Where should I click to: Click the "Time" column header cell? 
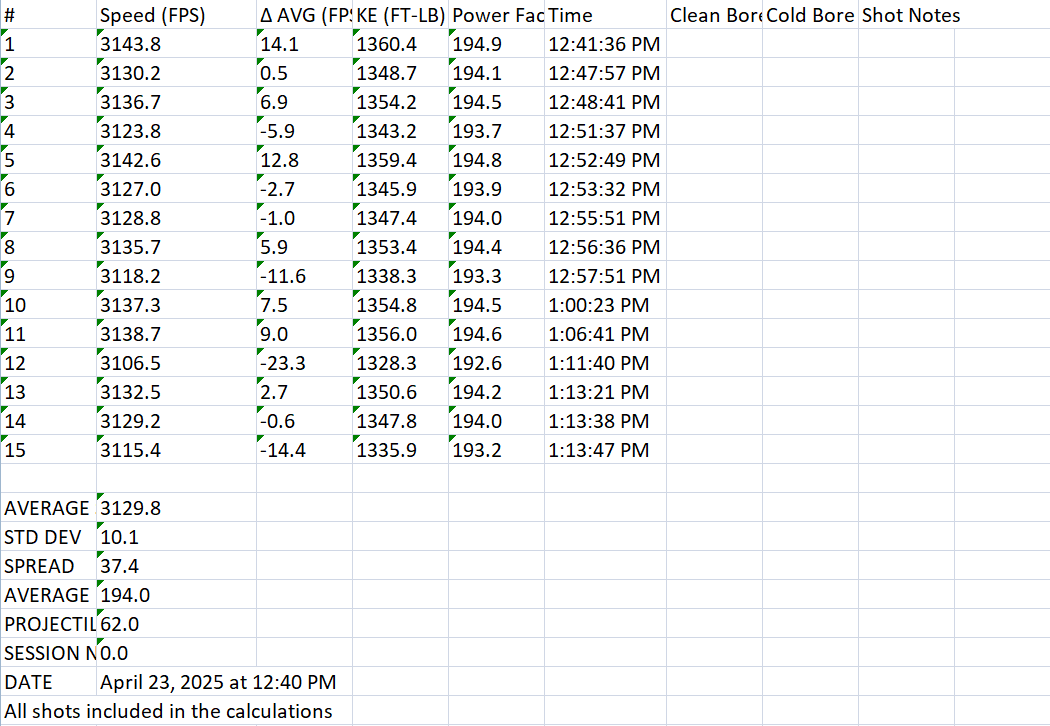tap(571, 15)
